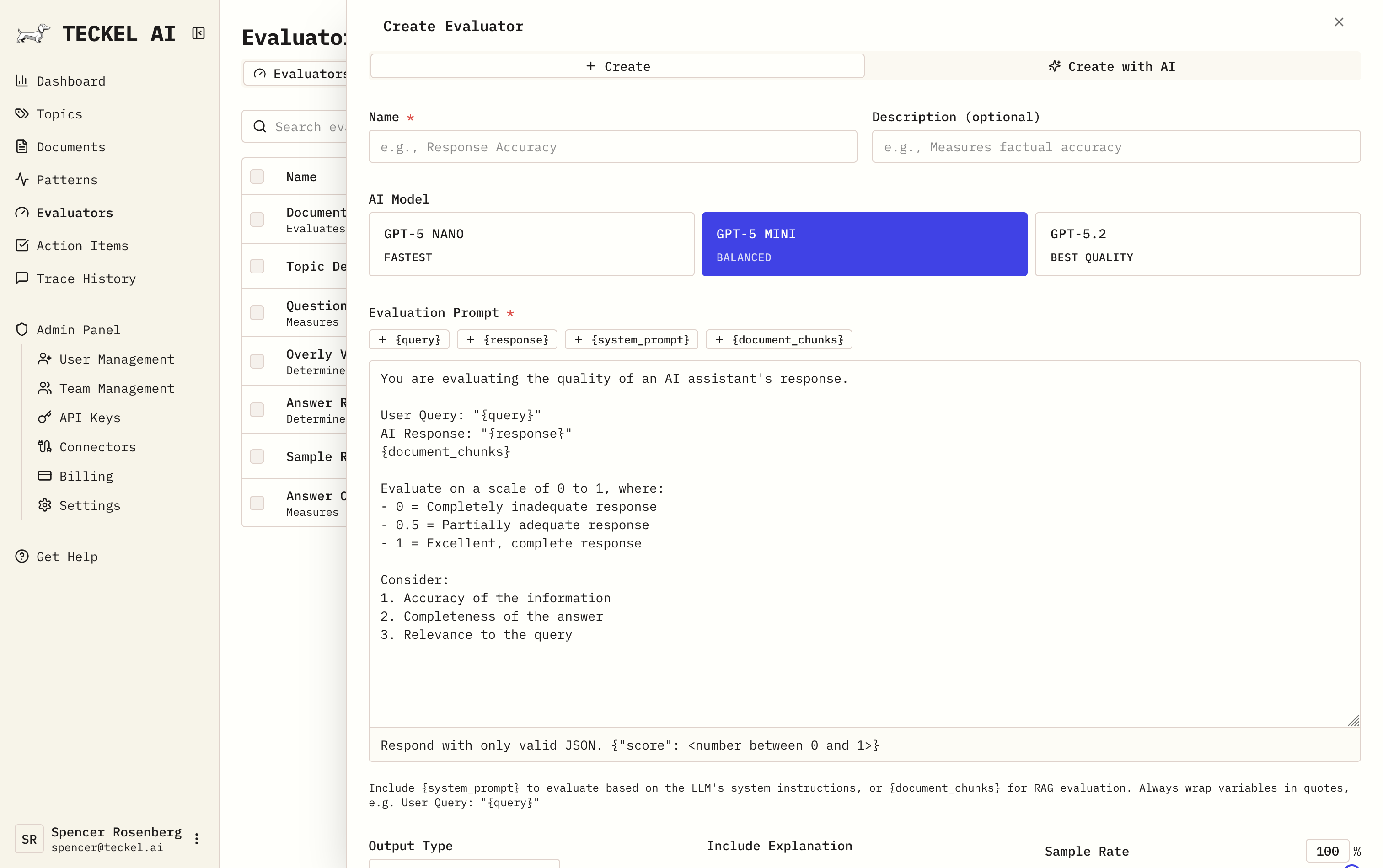Click the Connectors icon under Admin Panel
Image resolution: width=1383 pixels, height=868 pixels.
click(x=45, y=447)
